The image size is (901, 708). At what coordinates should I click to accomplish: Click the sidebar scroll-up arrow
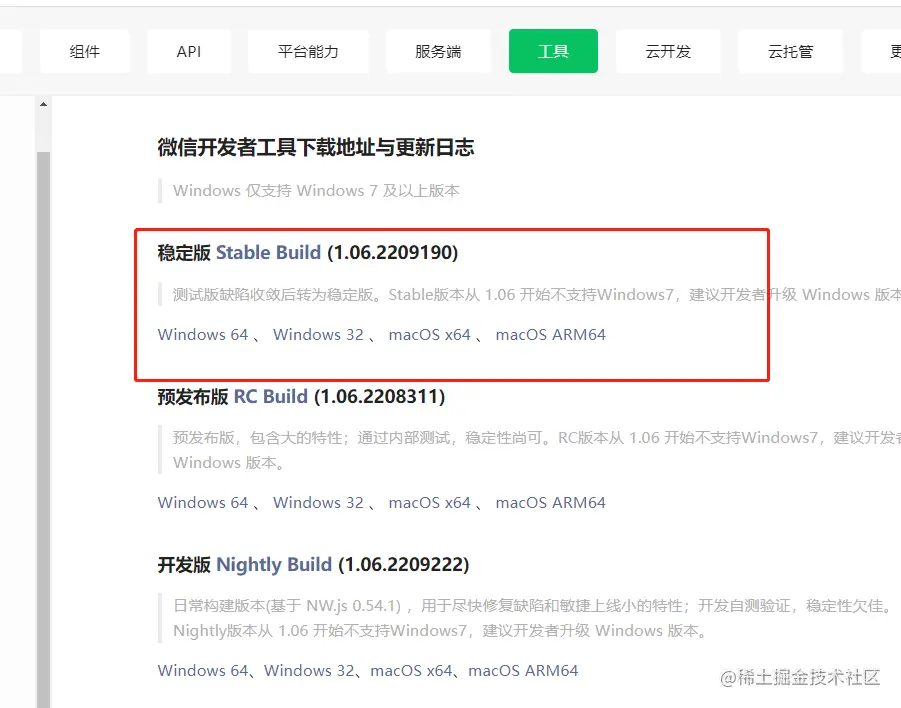(43, 104)
